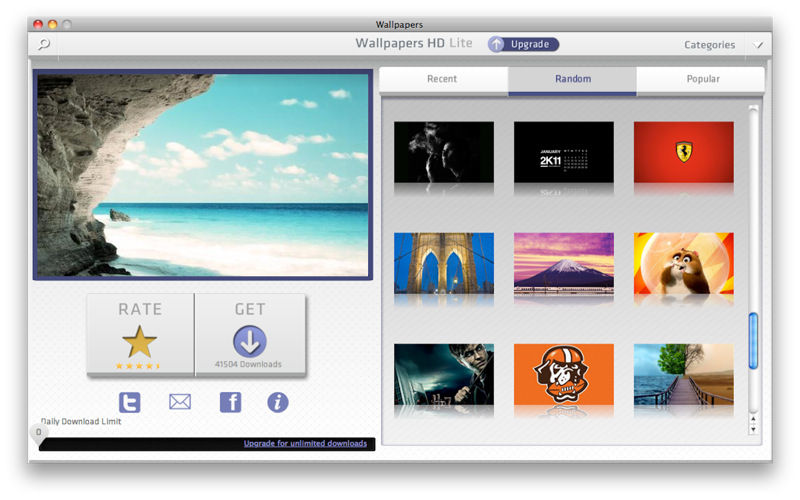The image size is (800, 500).
Task: Click the Daily Download Limit label
Action: [81, 421]
